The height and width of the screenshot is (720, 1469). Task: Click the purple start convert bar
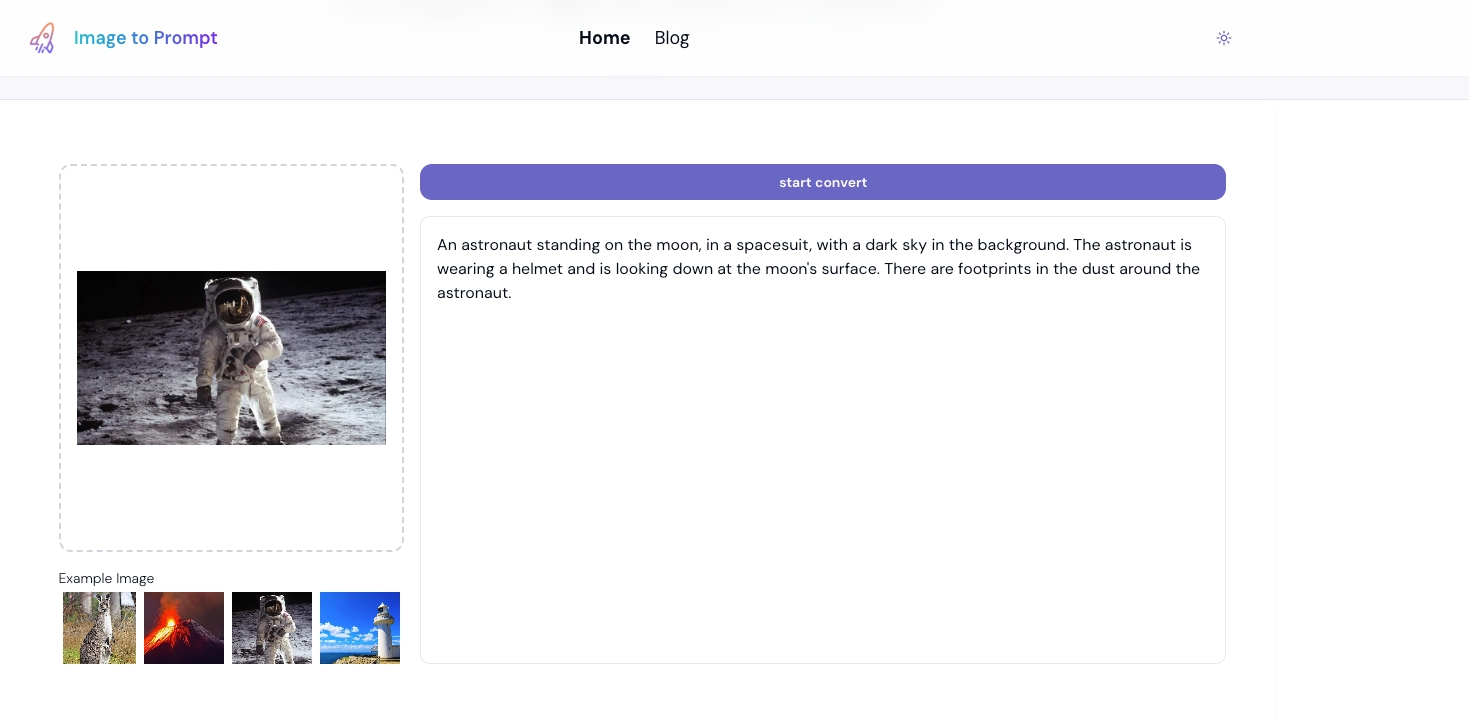822,182
